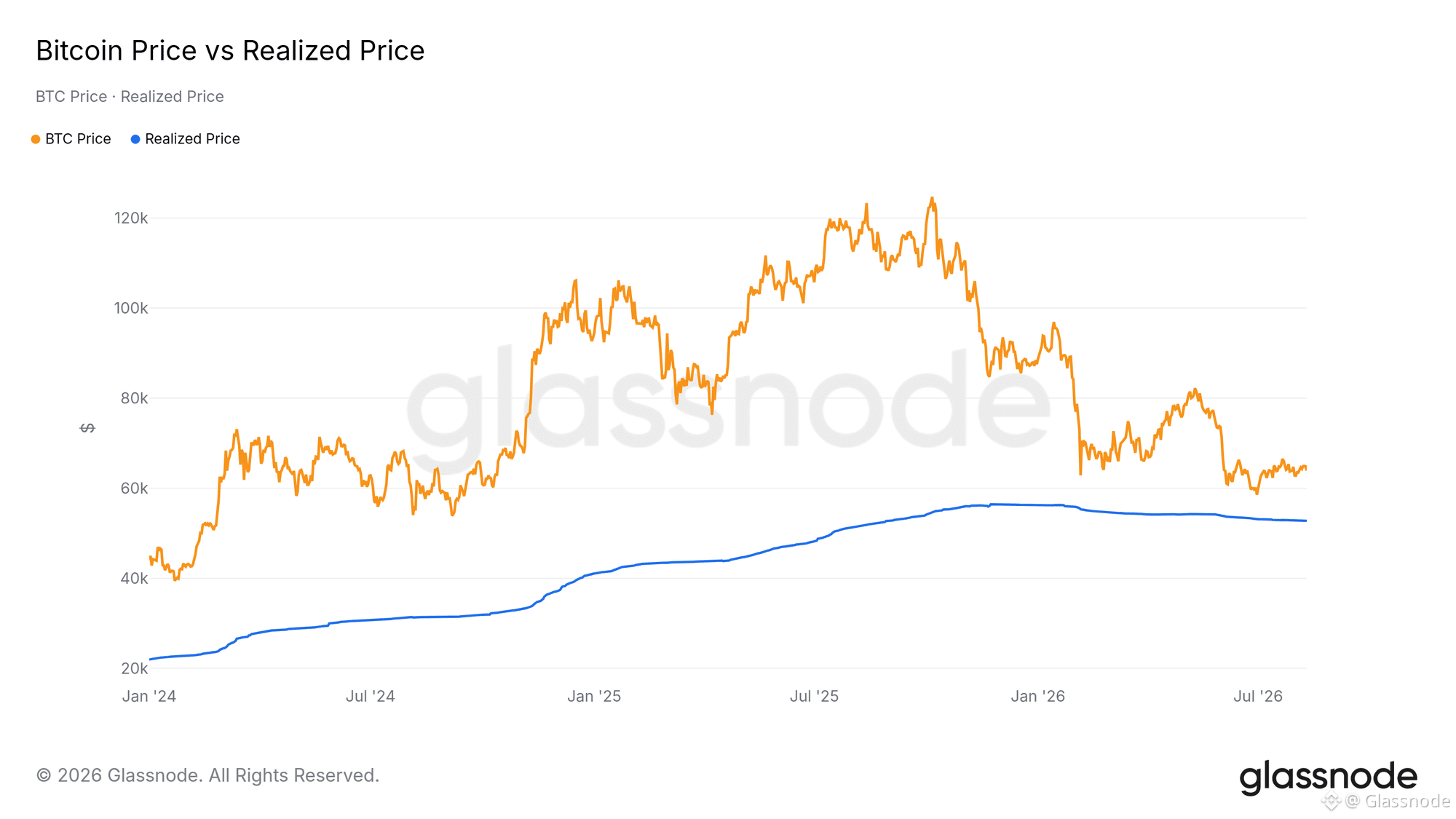
Task: Click the glassnode logo at bottom right
Action: tap(1329, 778)
